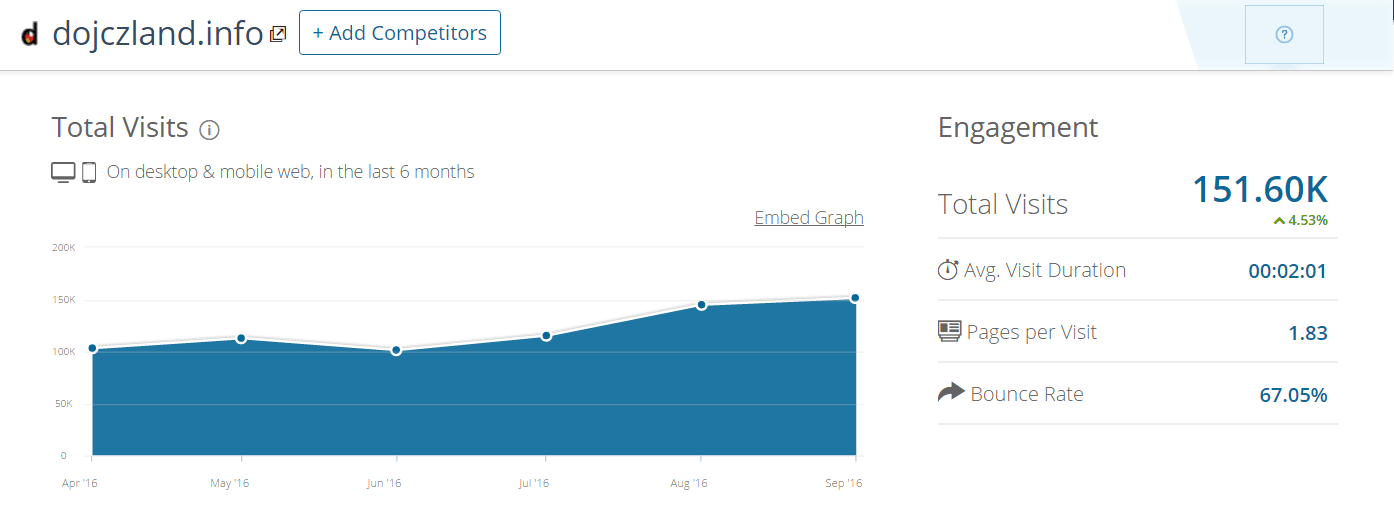Click the 151.60K total visits value
Screen dimensions: 1394x515
click(x=1259, y=189)
